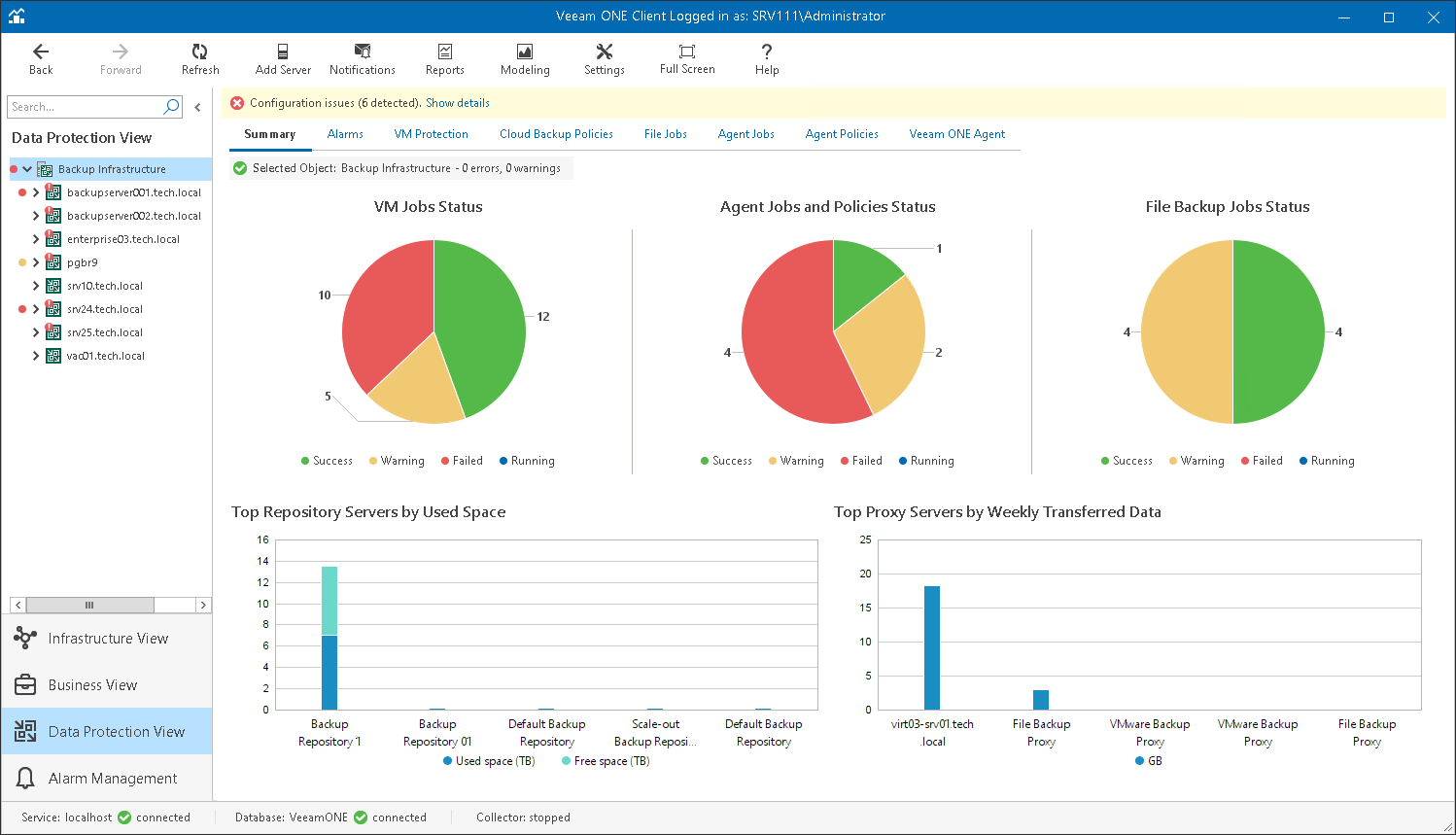The height and width of the screenshot is (835, 1456).
Task: Click the pgbr9 server icon
Action: click(53, 262)
